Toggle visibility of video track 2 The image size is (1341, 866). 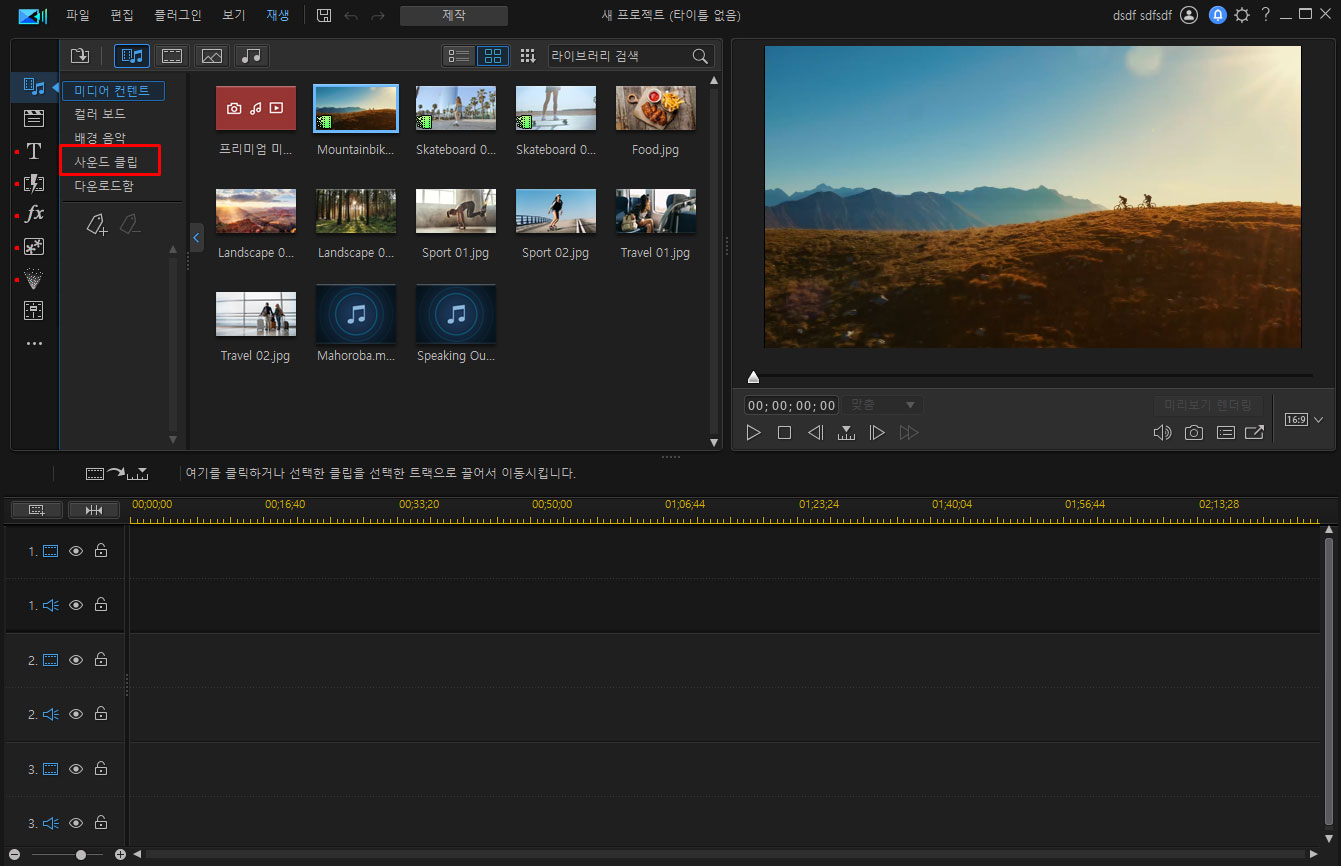pyautogui.click(x=76, y=660)
